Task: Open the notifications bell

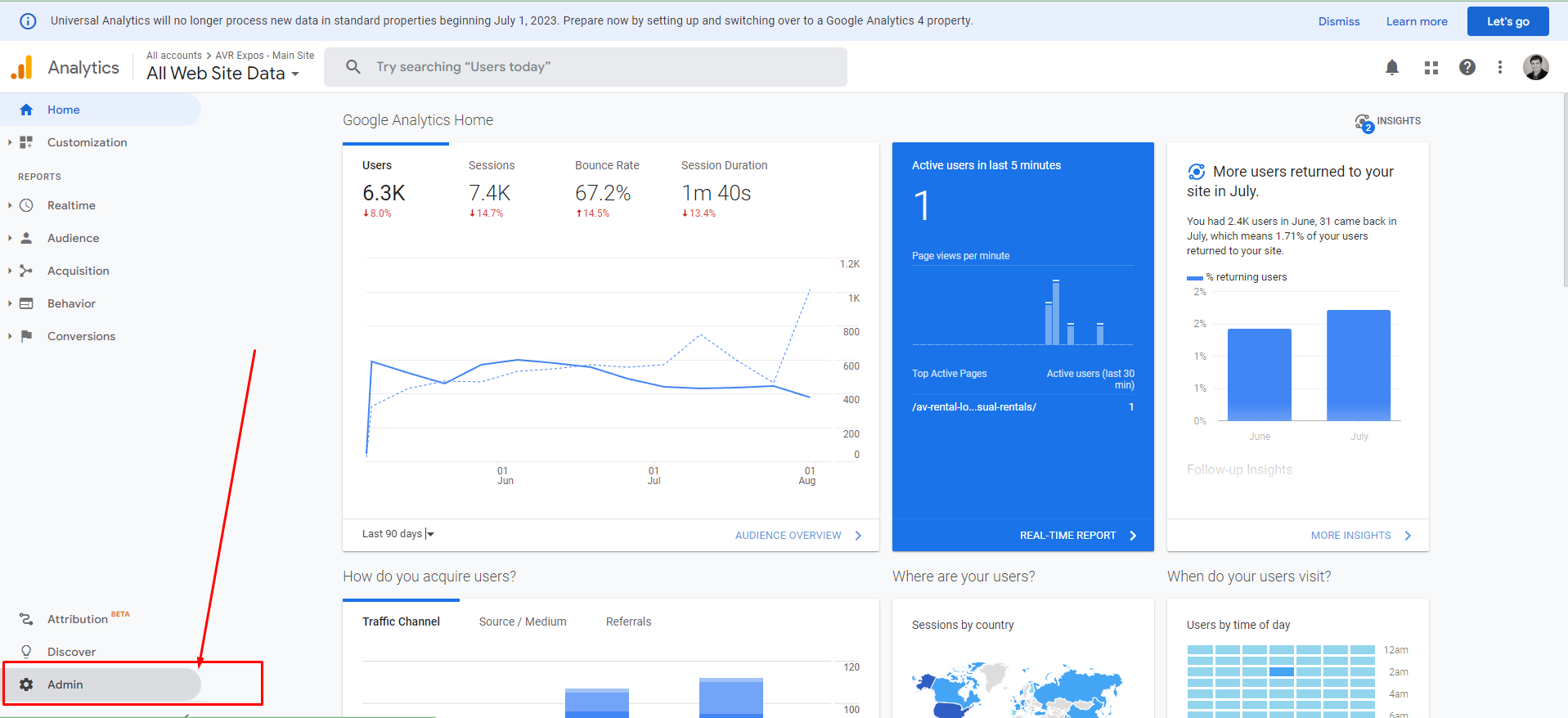Action: (1392, 67)
